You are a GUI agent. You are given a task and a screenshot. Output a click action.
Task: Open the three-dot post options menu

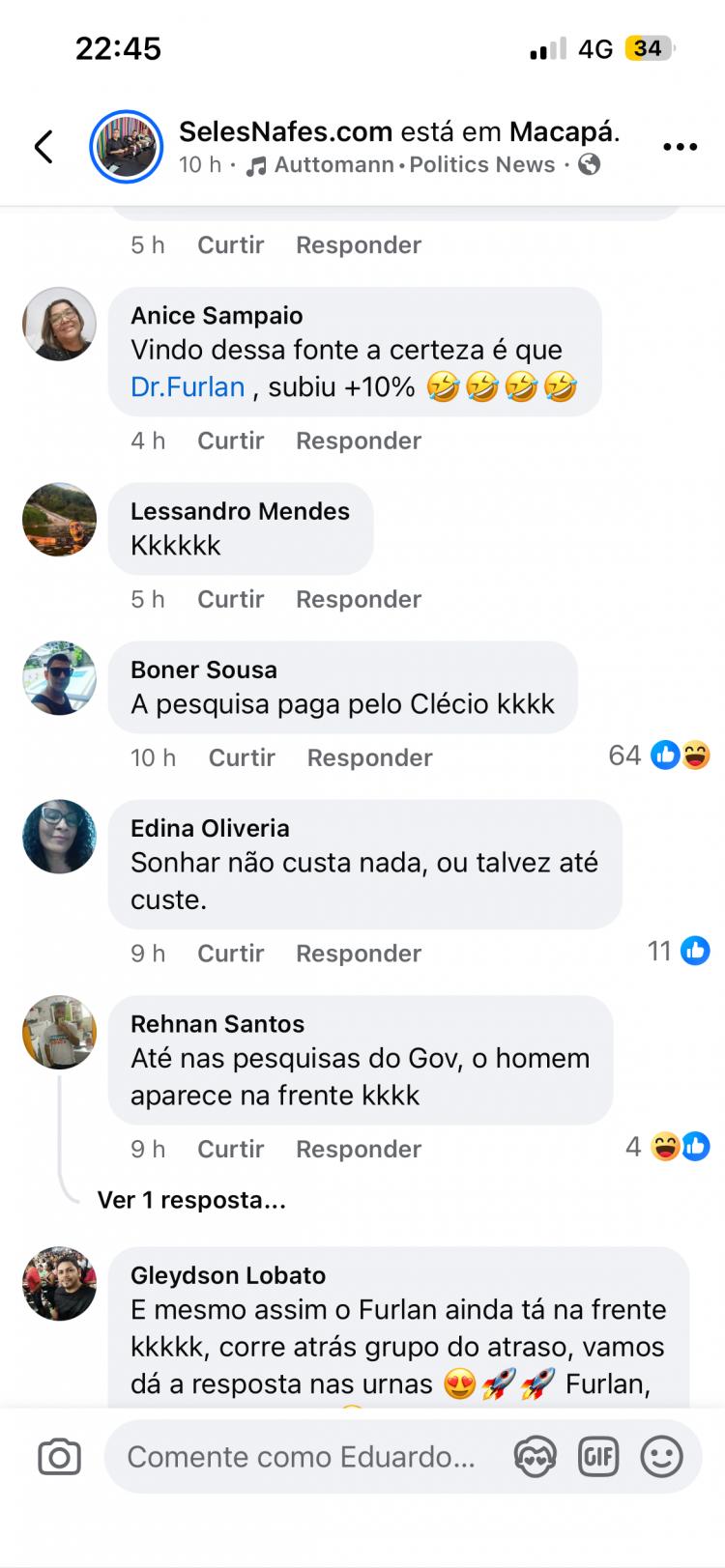click(x=680, y=147)
